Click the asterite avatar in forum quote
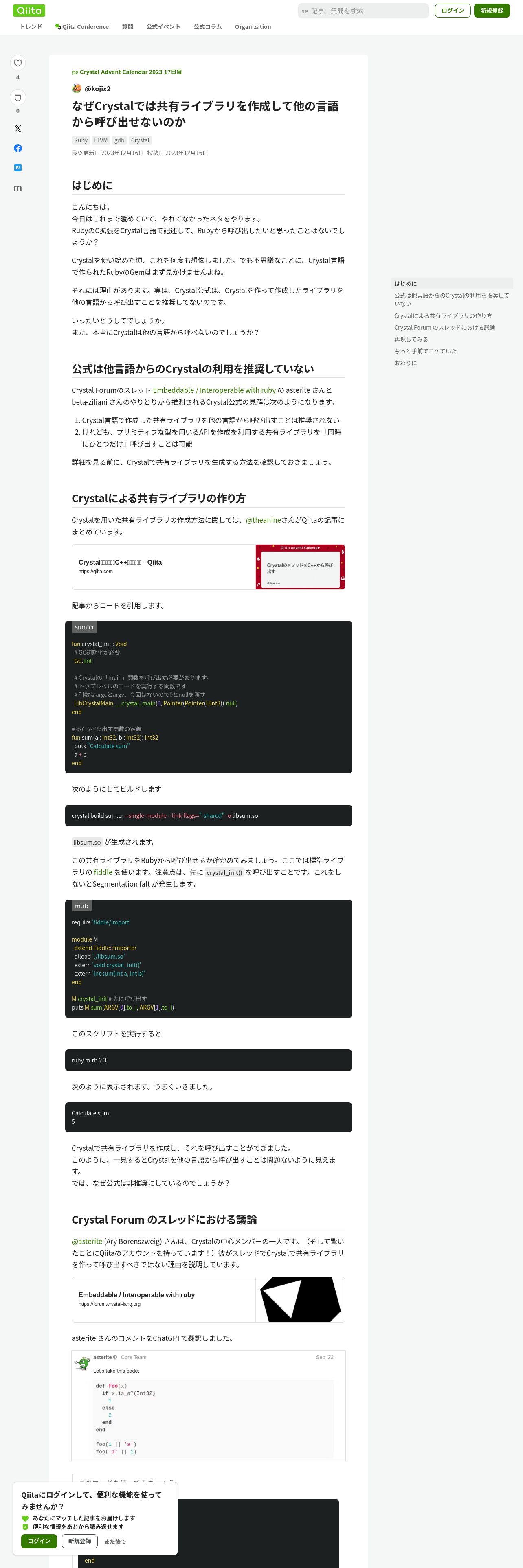This screenshot has width=523, height=1568. tap(81, 1363)
